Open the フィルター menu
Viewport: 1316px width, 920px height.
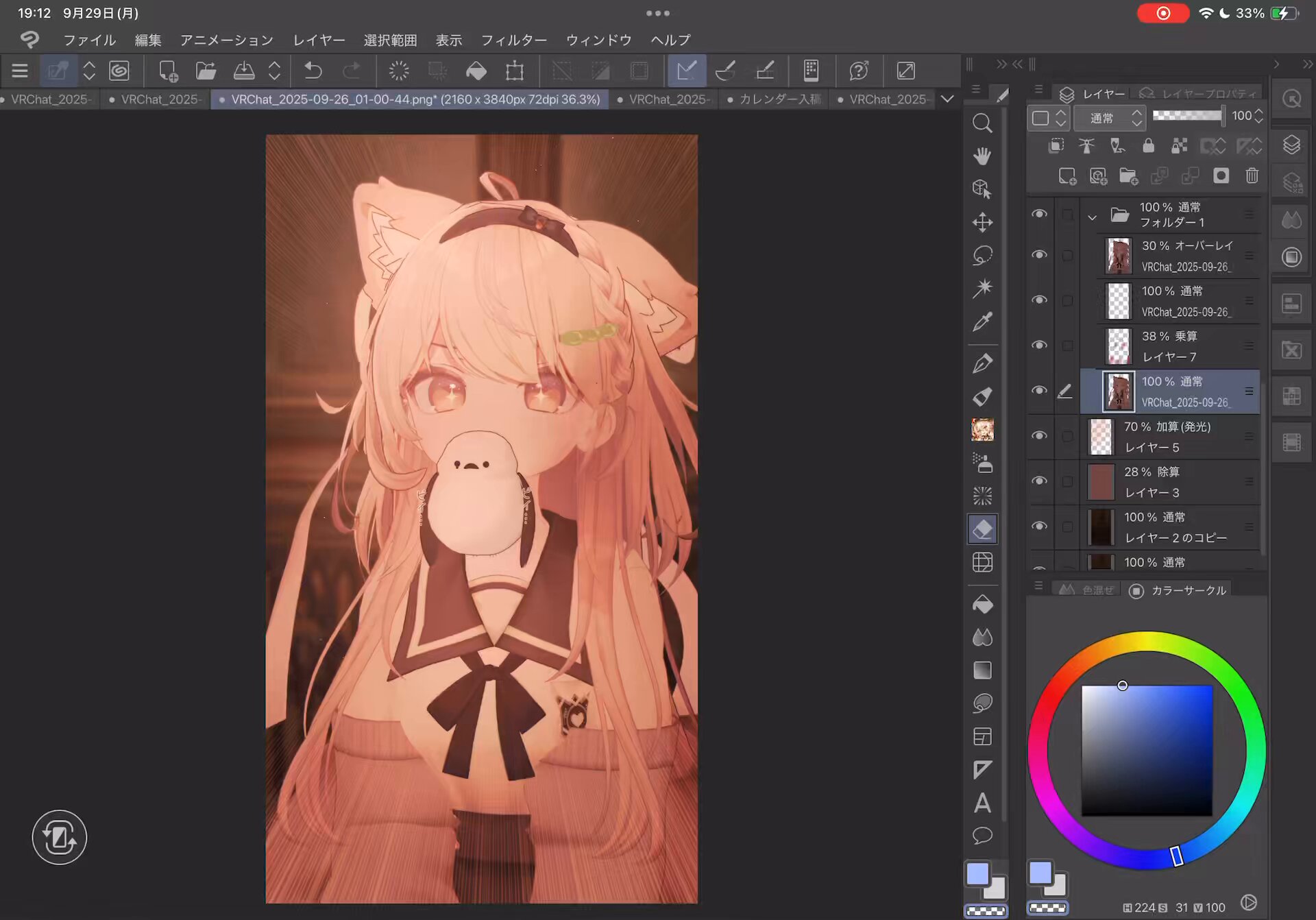[513, 40]
